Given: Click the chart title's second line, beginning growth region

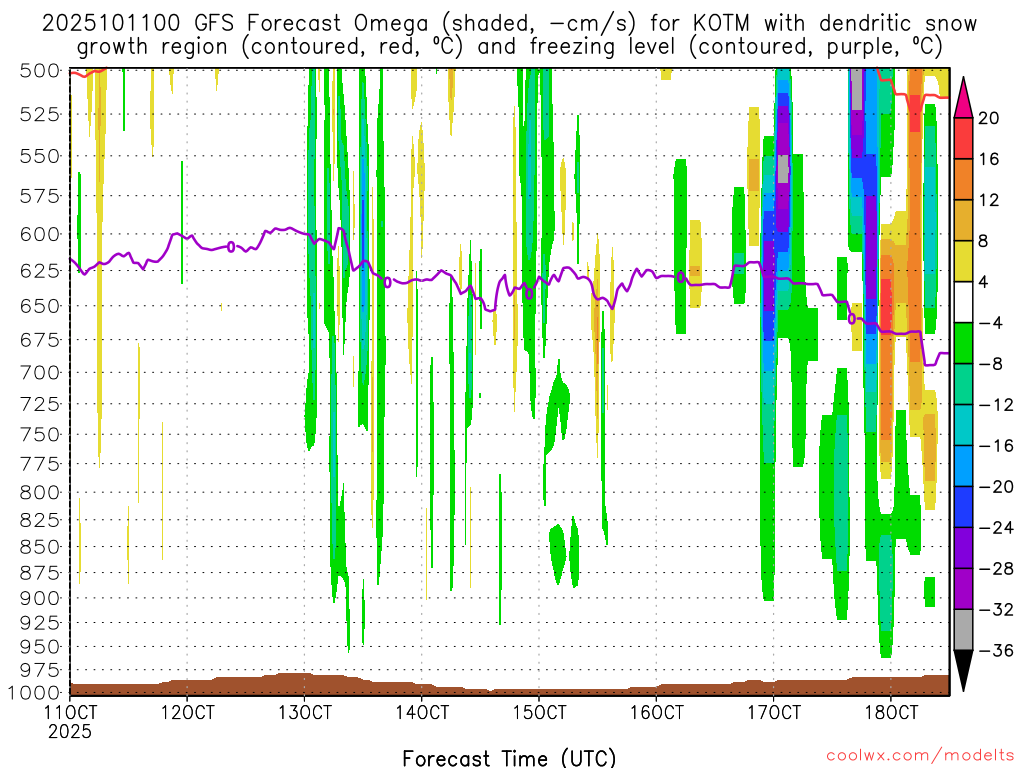Looking at the screenshot, I should (x=509, y=47).
